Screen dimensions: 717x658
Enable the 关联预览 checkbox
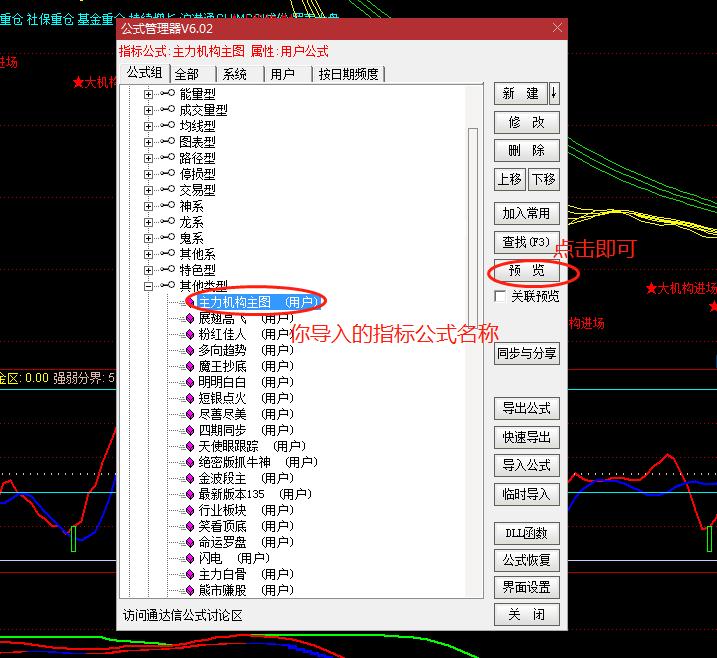pos(500,296)
